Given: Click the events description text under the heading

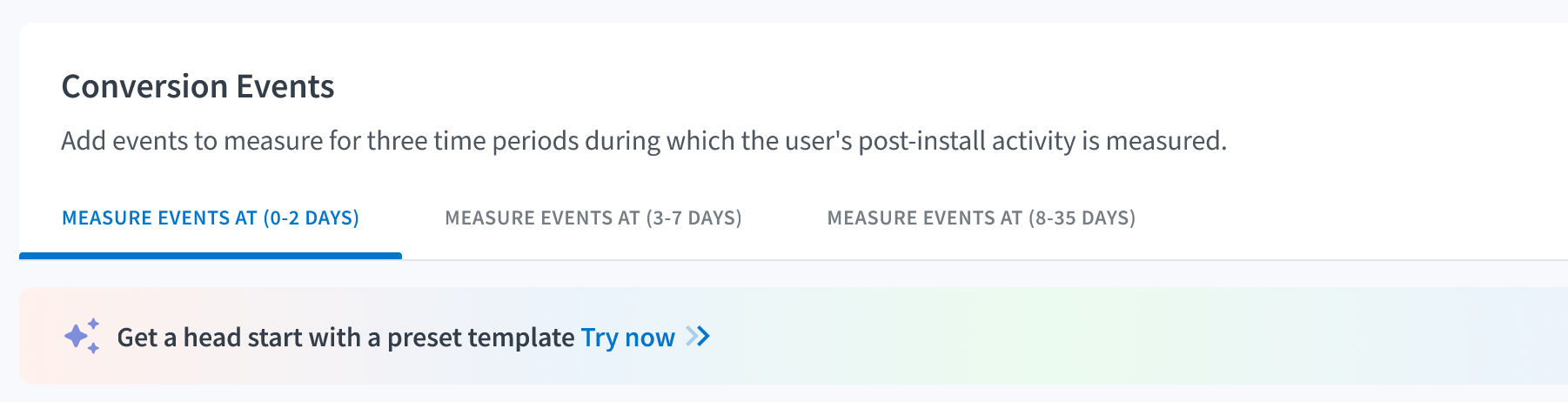Looking at the screenshot, I should coord(644,141).
